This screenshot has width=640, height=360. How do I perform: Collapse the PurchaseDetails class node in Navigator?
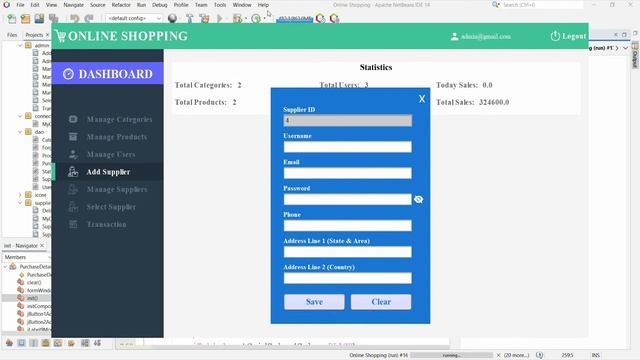pos(5,267)
